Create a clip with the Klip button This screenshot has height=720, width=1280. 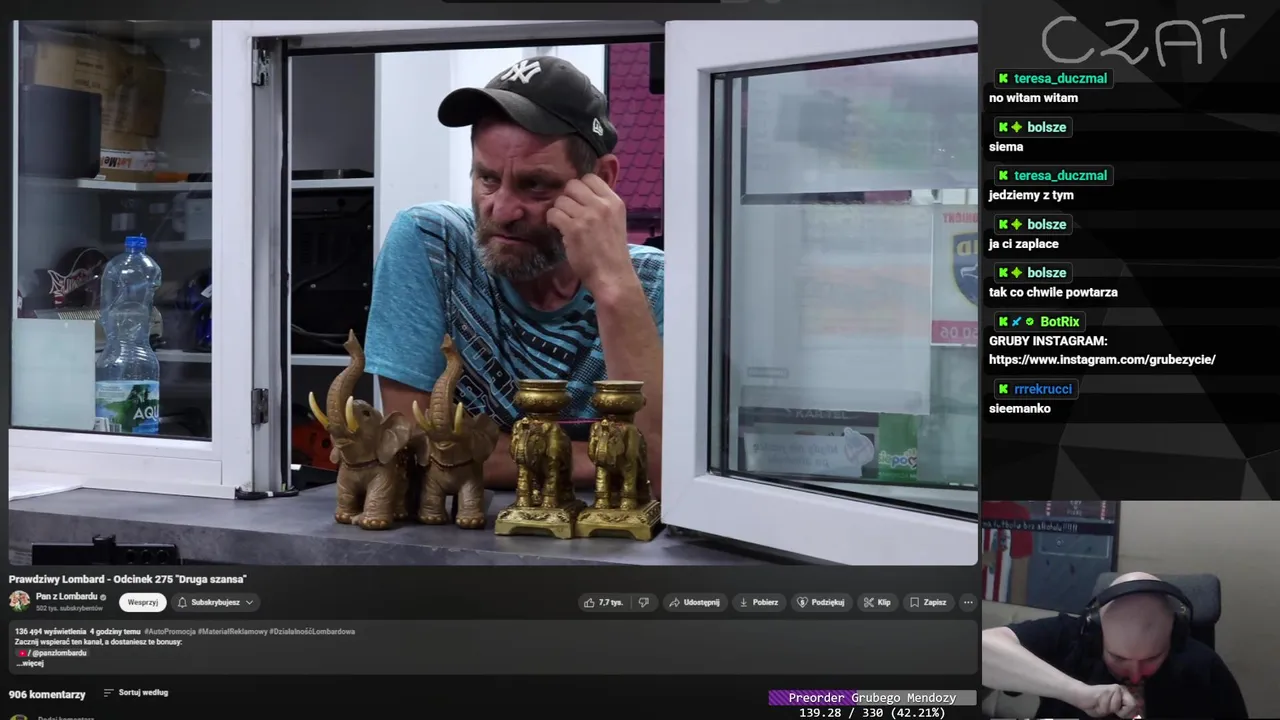coord(877,602)
